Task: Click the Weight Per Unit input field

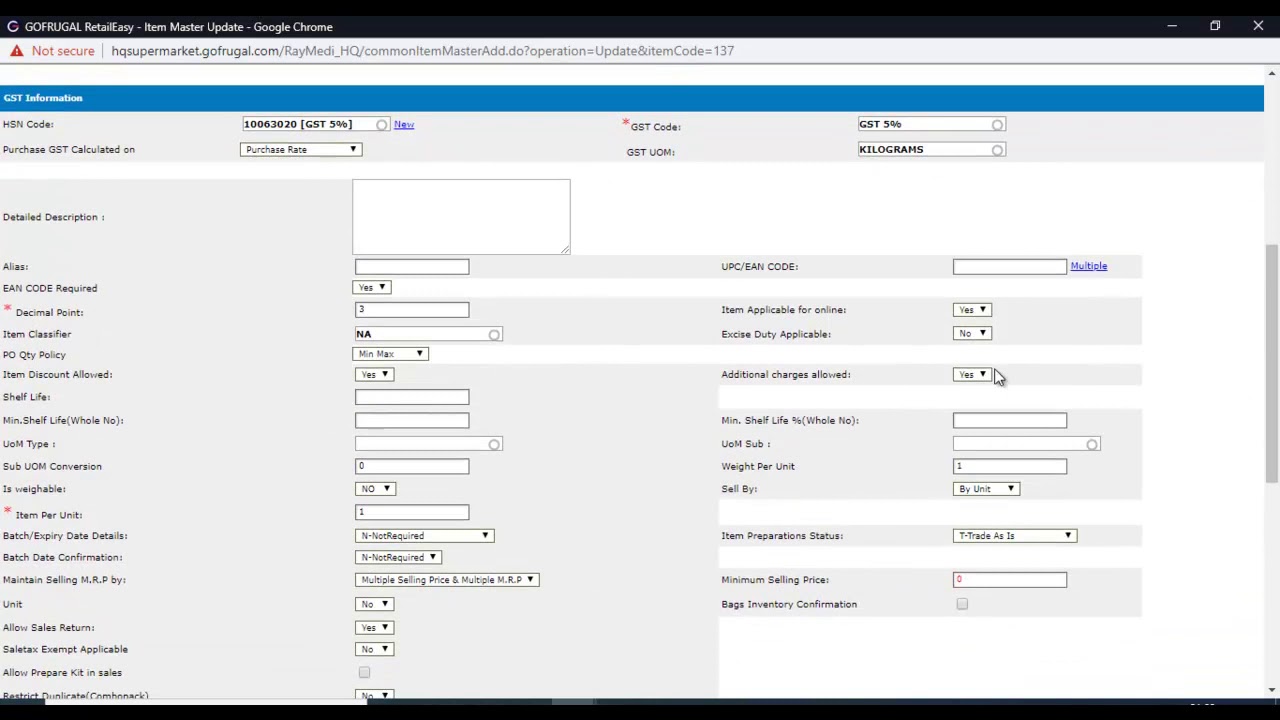Action: [1010, 467]
